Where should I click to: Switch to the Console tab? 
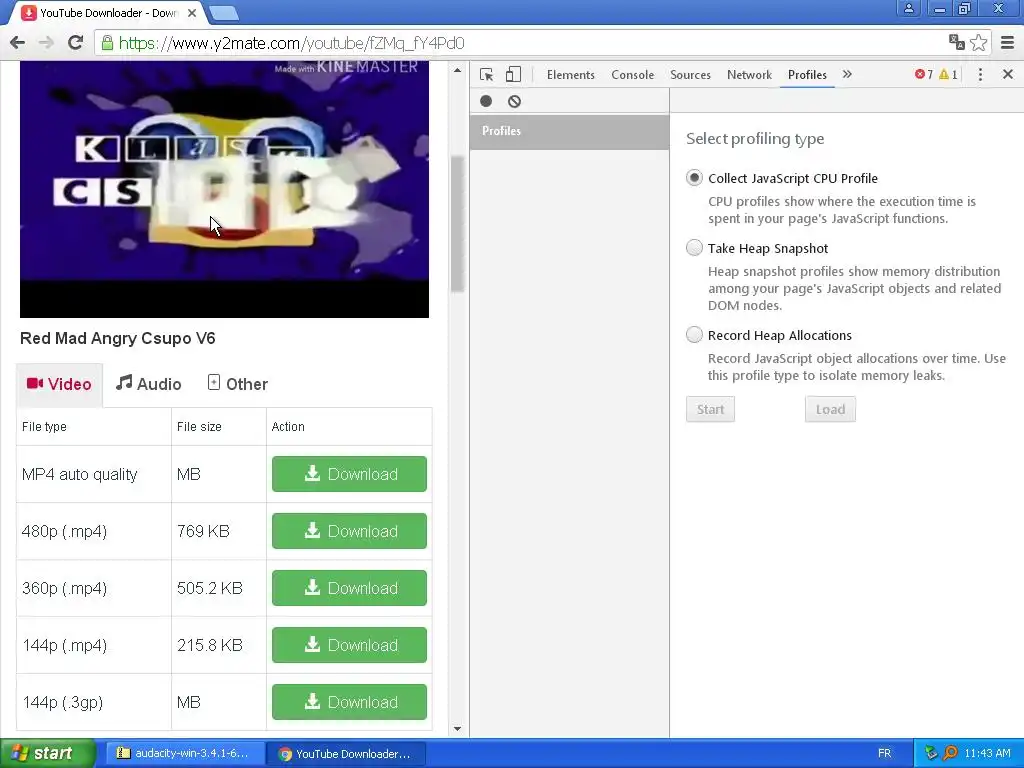coord(632,74)
